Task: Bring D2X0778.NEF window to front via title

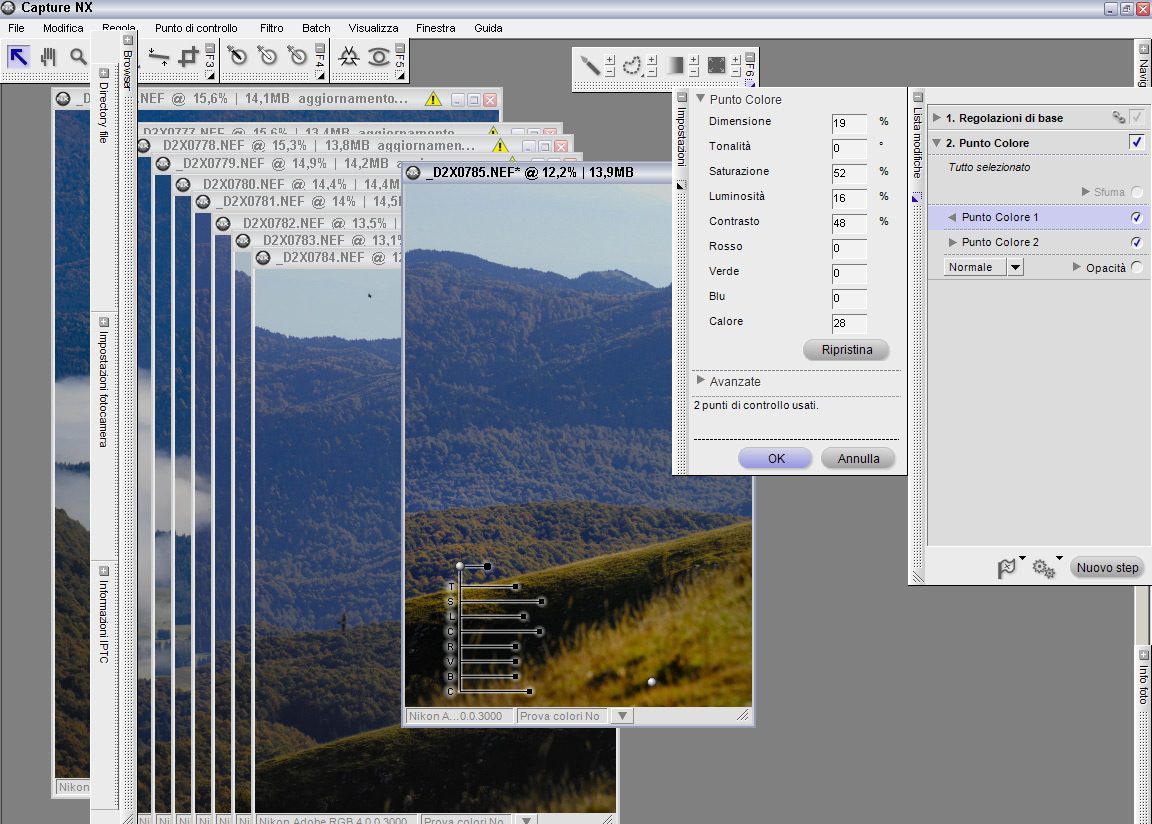Action: (x=319, y=145)
